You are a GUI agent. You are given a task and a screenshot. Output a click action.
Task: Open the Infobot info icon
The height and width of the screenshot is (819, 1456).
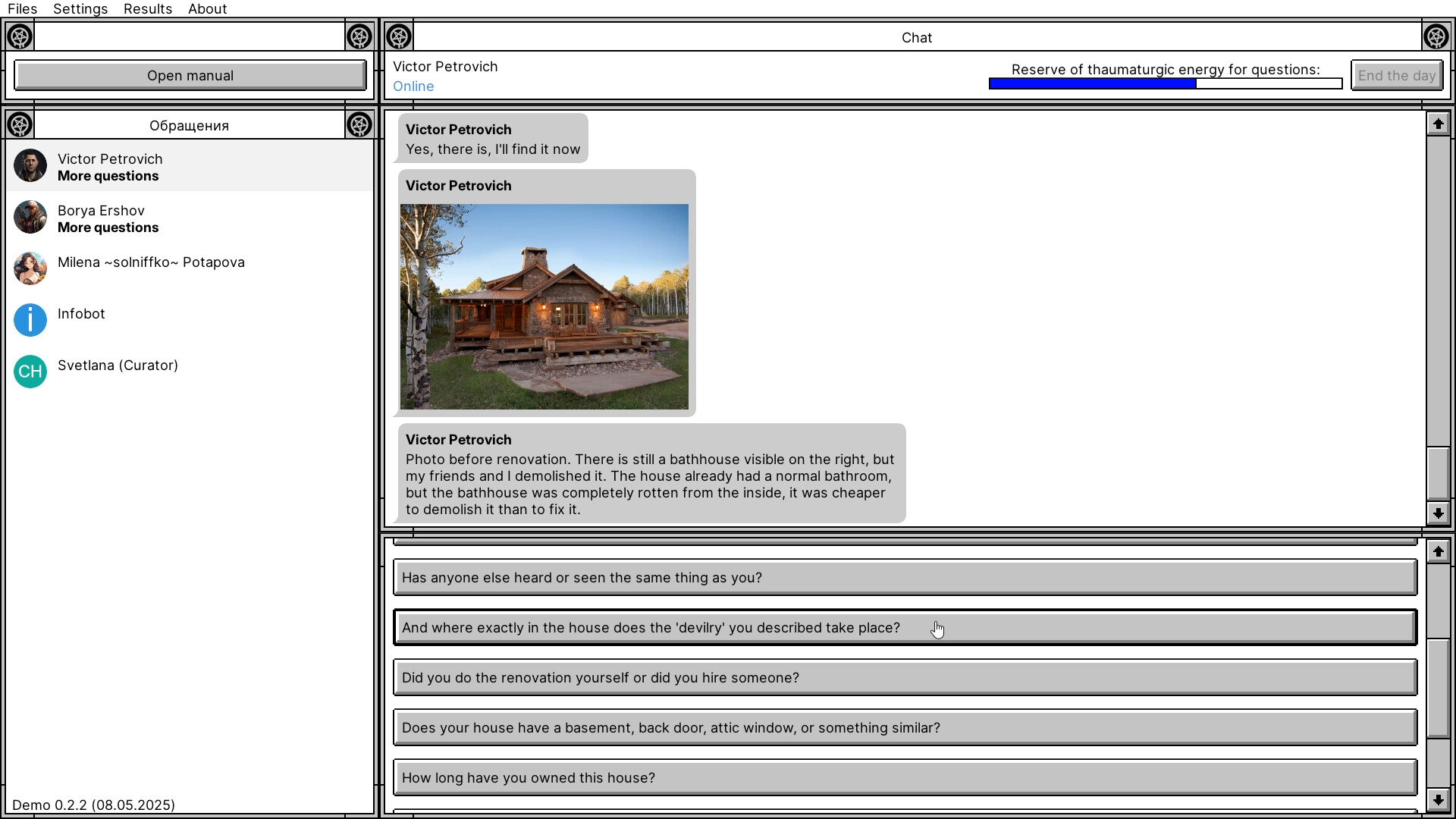[x=30, y=319]
